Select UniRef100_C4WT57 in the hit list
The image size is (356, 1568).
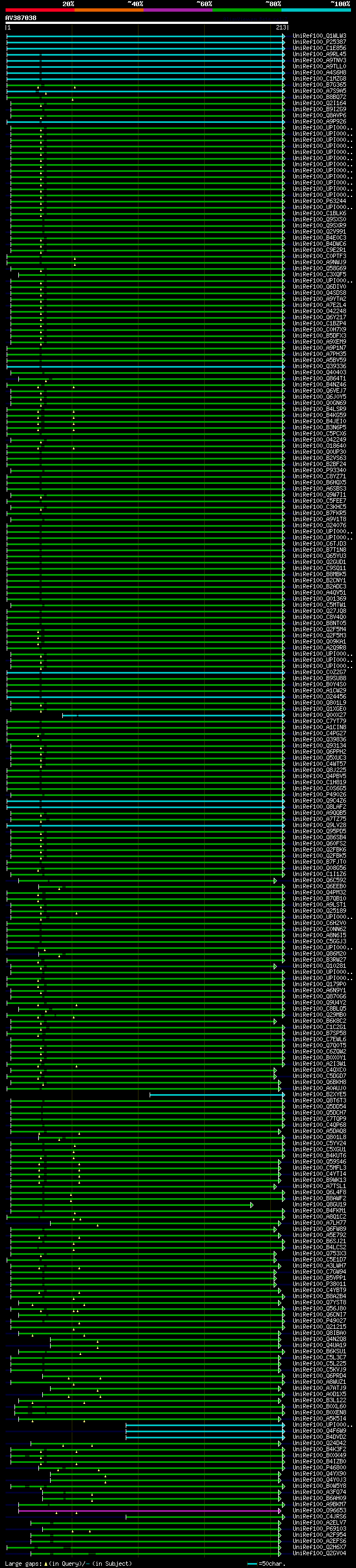pyautogui.click(x=319, y=763)
